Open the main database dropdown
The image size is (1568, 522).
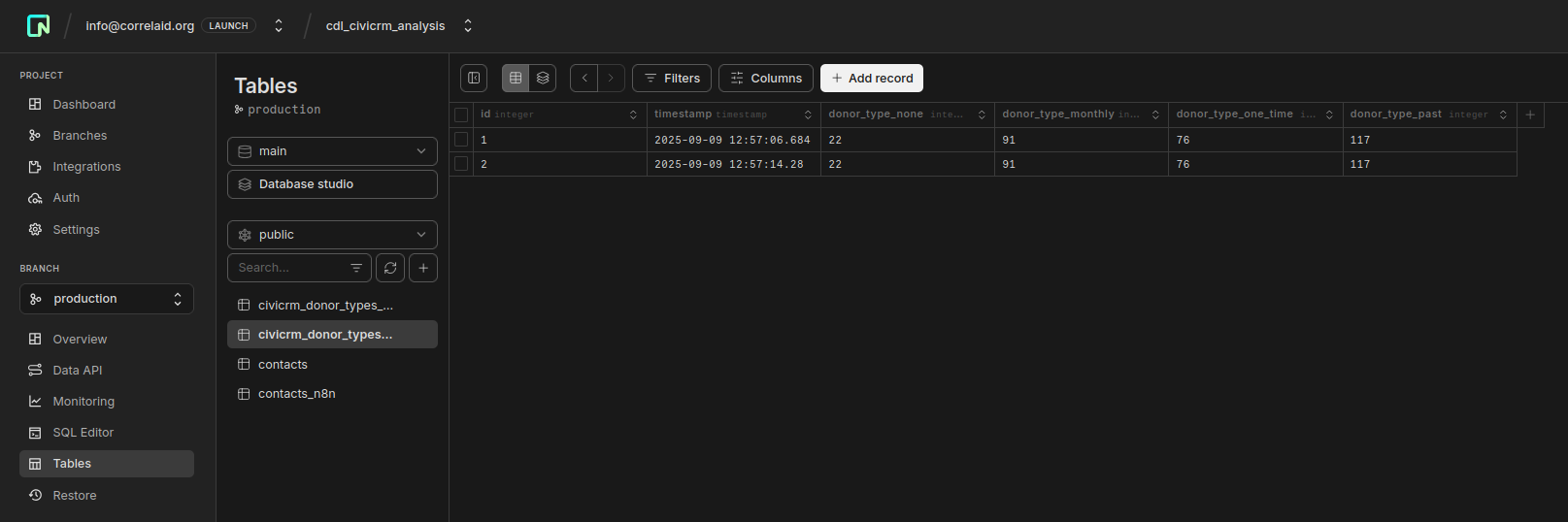point(332,151)
